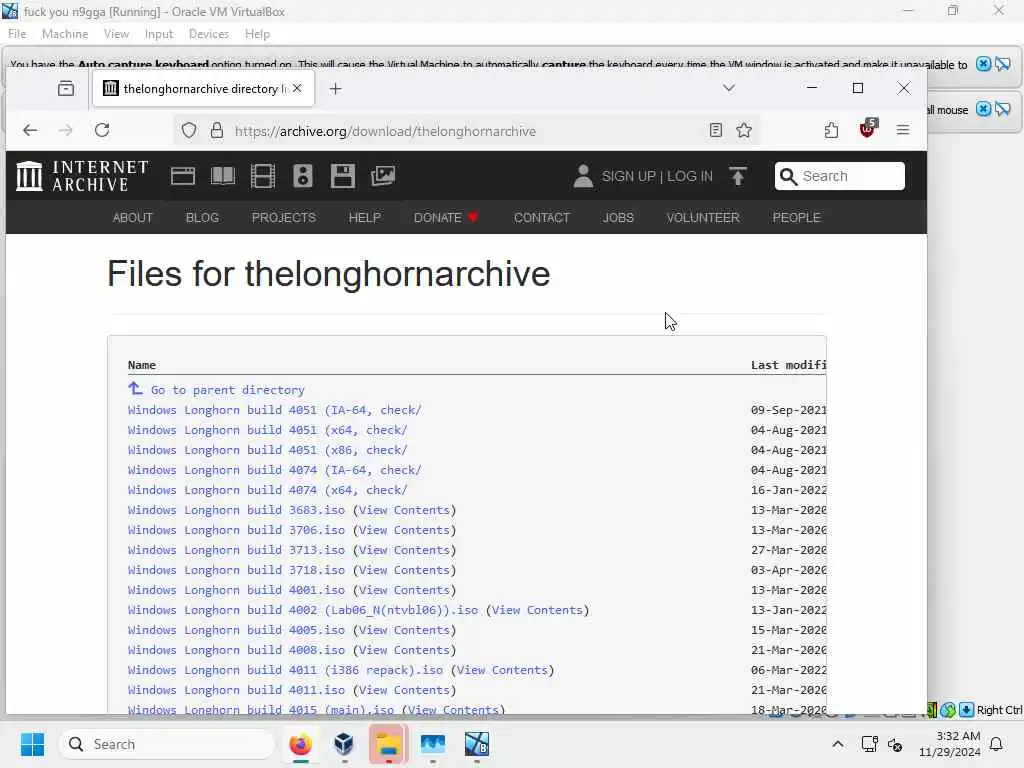Open Longhorn build 4051 (IA-64, check folder
This screenshot has width=1024, height=768.
[x=274, y=410]
